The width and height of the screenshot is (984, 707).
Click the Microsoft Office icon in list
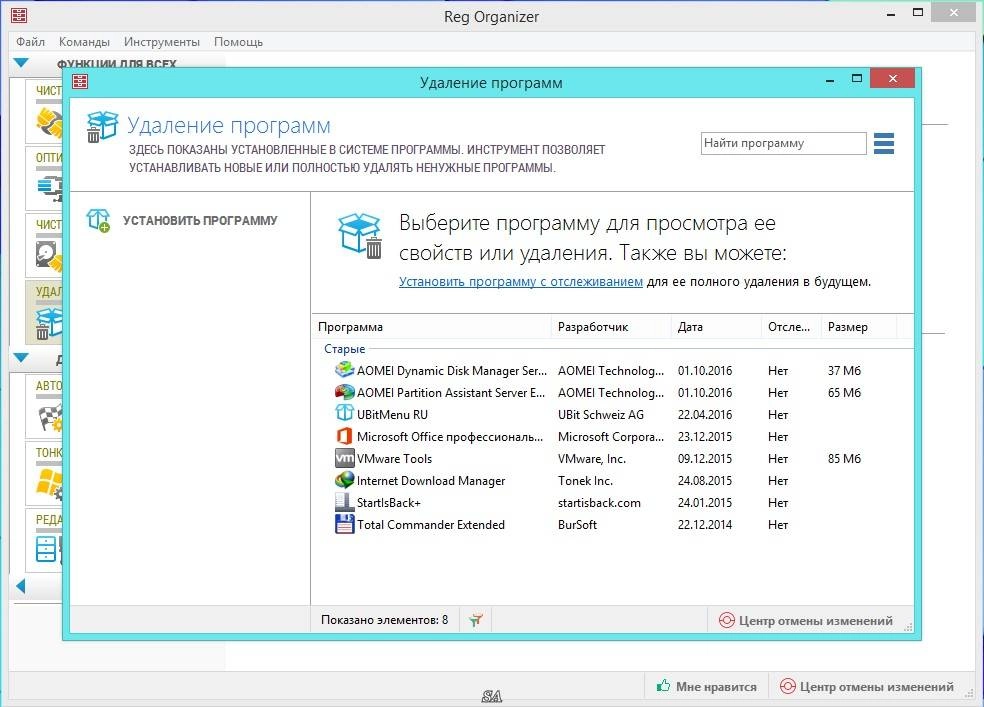[x=345, y=436]
